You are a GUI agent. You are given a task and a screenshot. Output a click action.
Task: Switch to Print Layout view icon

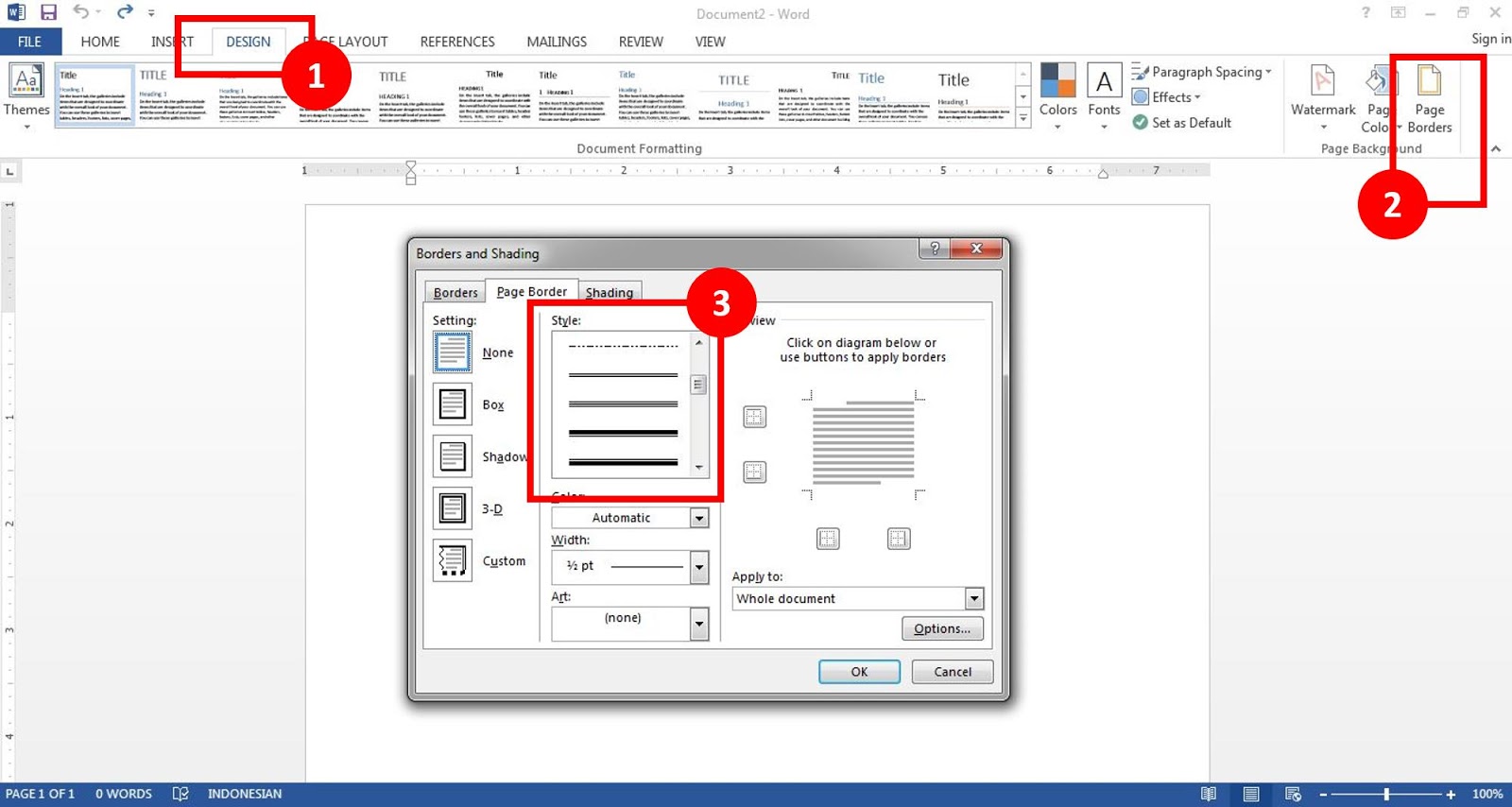coord(1251,794)
